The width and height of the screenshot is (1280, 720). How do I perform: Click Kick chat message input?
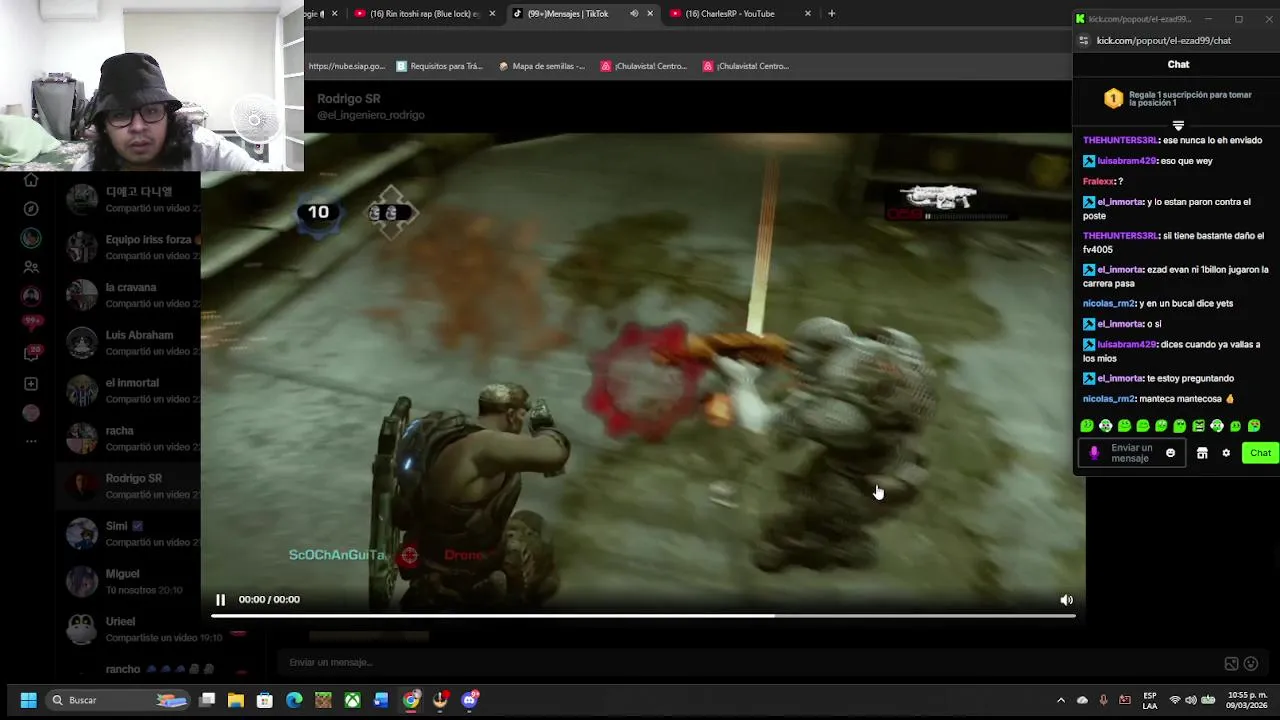(1132, 453)
